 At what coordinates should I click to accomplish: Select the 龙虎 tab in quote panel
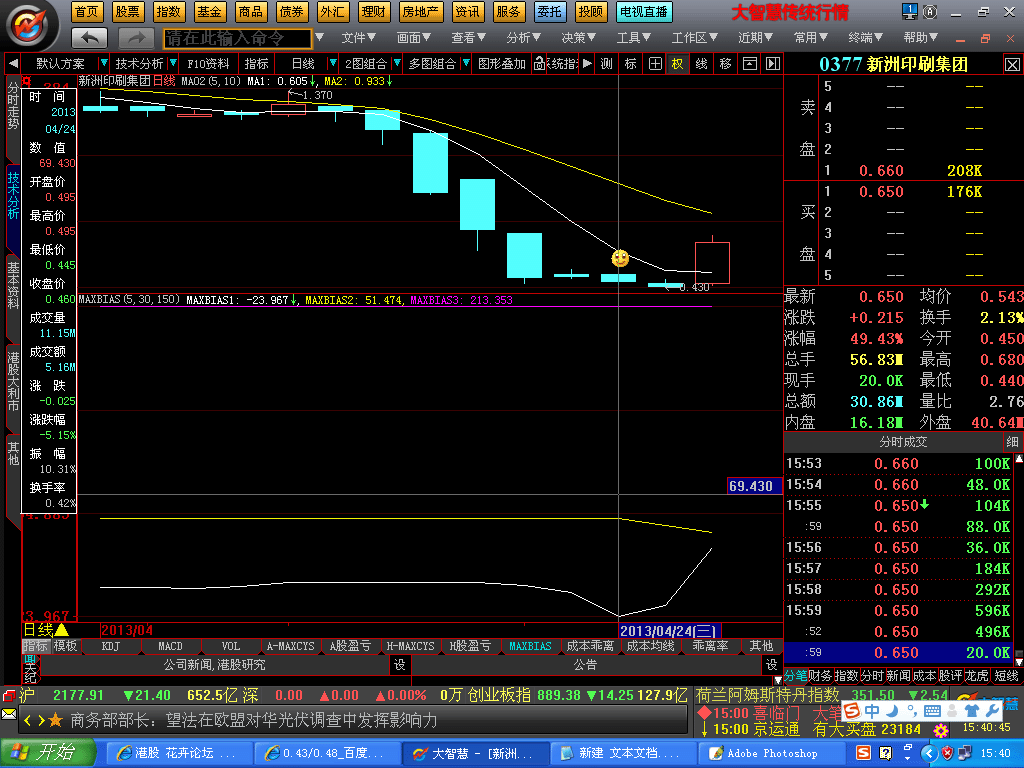[x=977, y=676]
